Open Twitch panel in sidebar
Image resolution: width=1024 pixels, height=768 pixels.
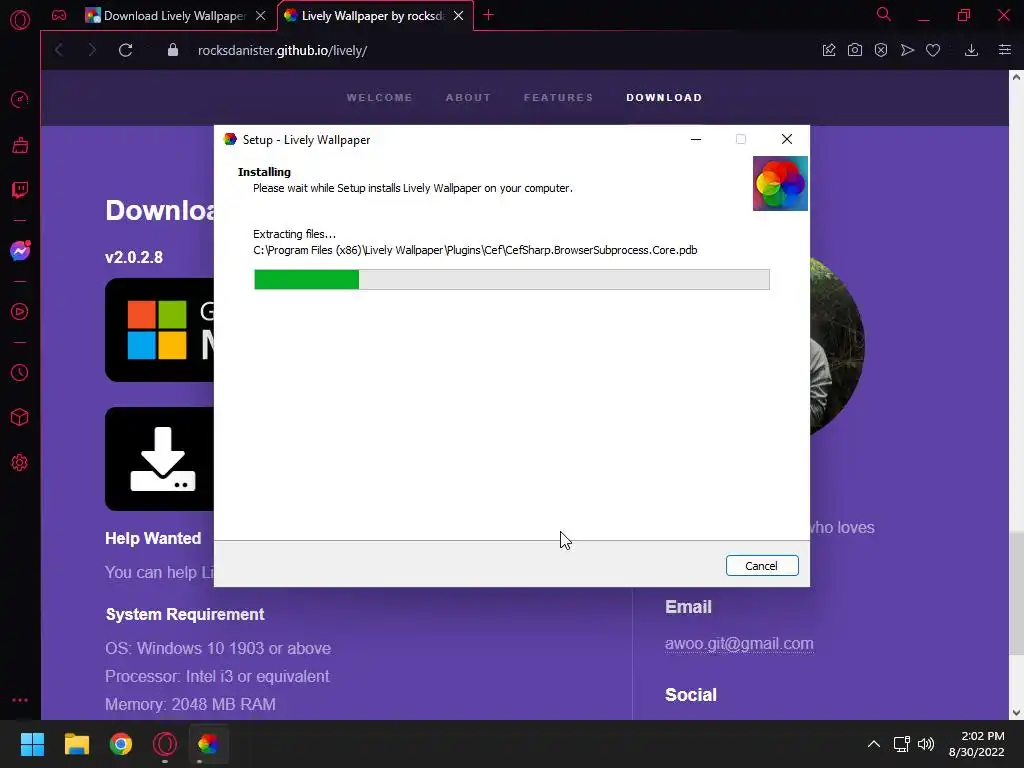coord(20,190)
